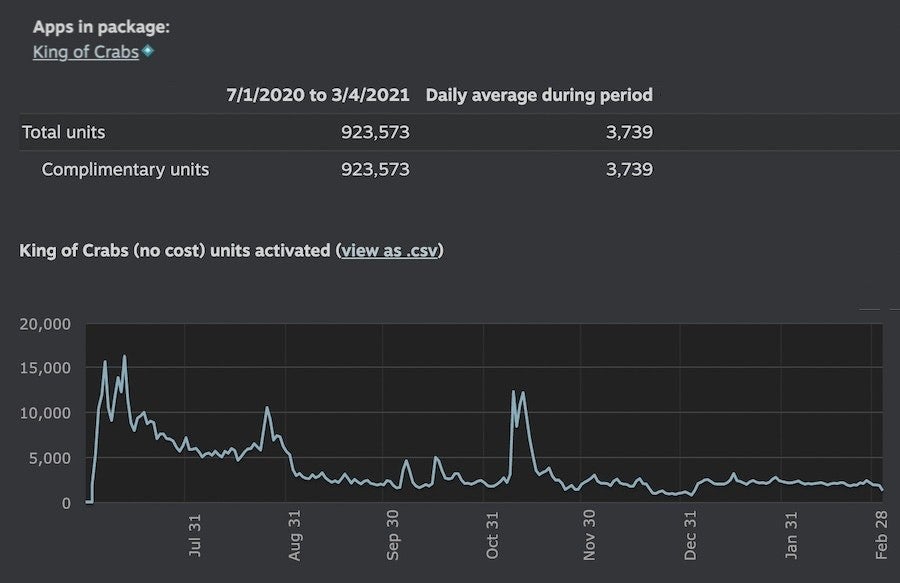Click the 7/1/2020 to 3/4/2021 column header
The width and height of the screenshot is (900, 583).
[318, 95]
